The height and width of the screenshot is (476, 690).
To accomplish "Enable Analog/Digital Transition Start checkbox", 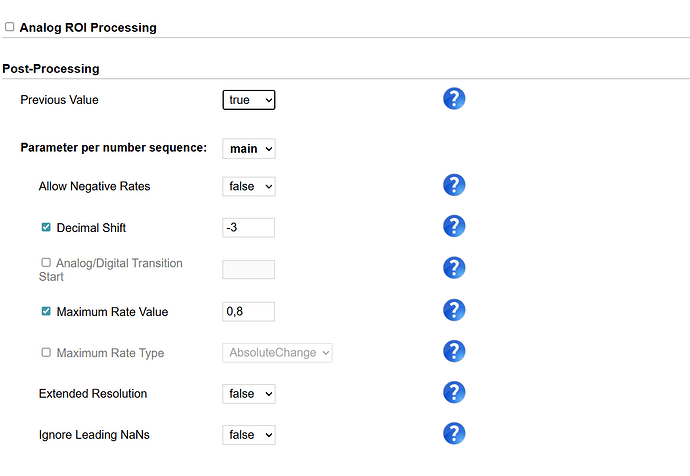I will click(46, 262).
